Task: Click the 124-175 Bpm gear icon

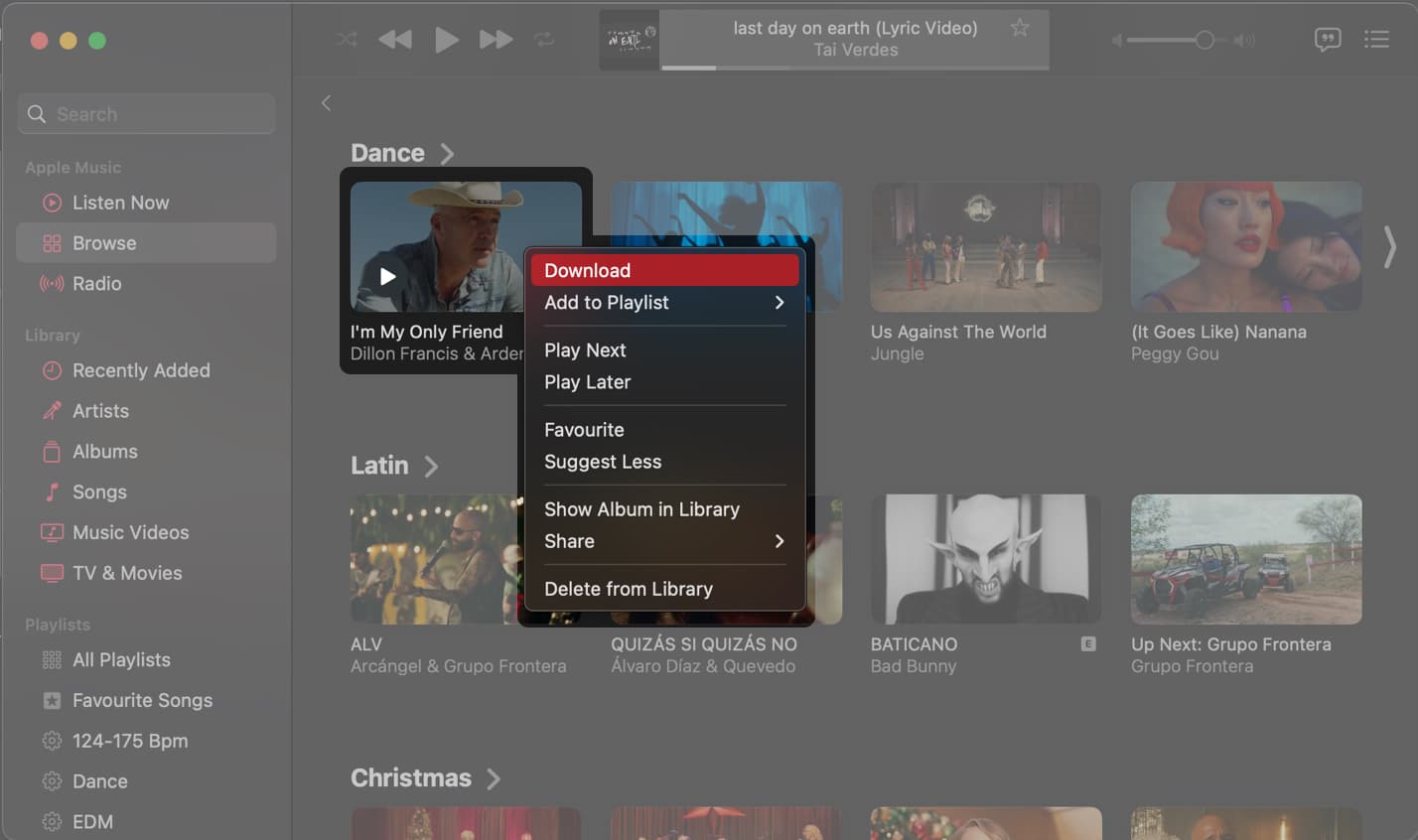Action: 52,741
